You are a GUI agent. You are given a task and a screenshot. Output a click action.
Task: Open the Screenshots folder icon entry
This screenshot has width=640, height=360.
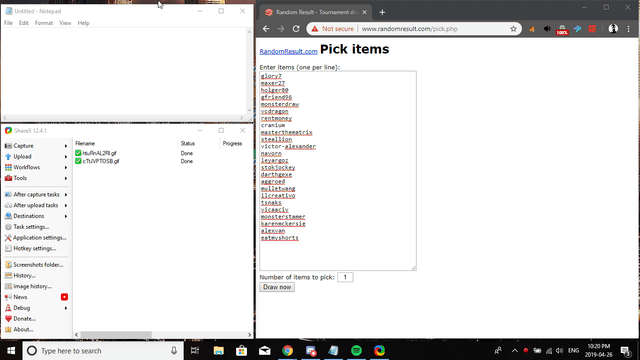pos(8,264)
